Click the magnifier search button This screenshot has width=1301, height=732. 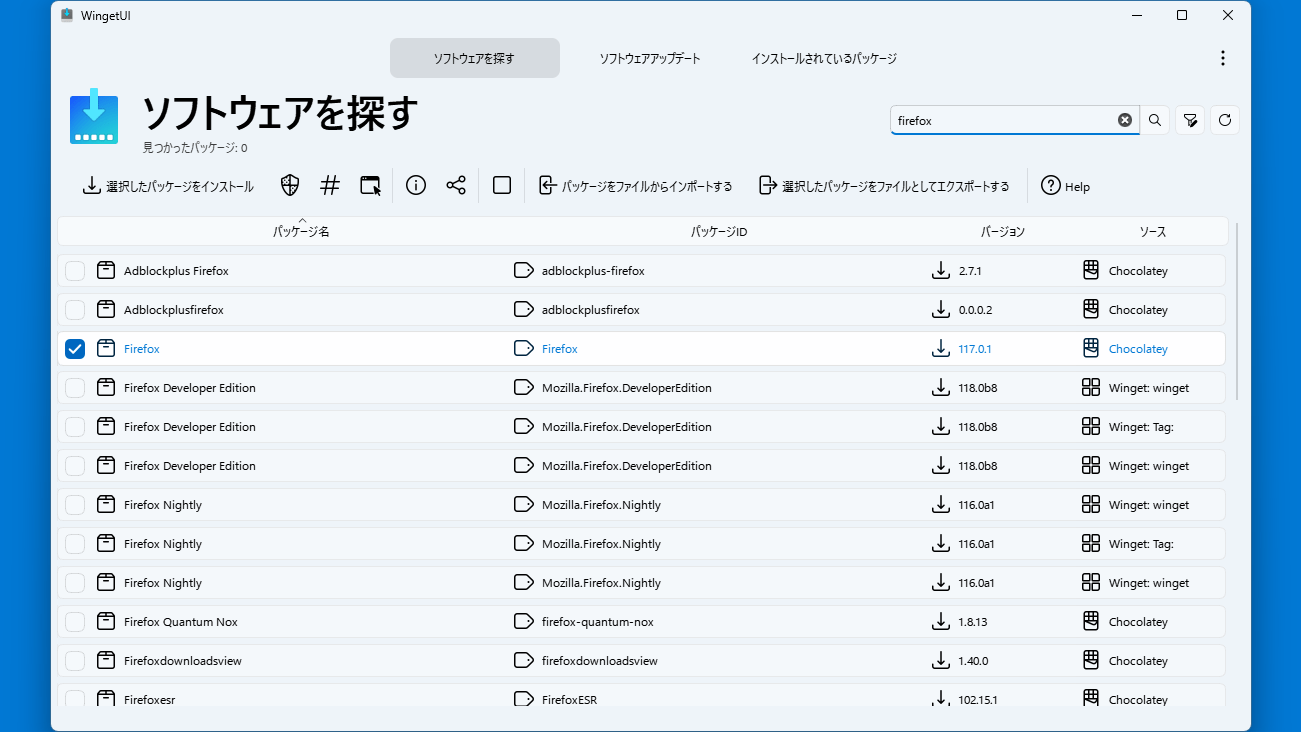click(x=1154, y=120)
